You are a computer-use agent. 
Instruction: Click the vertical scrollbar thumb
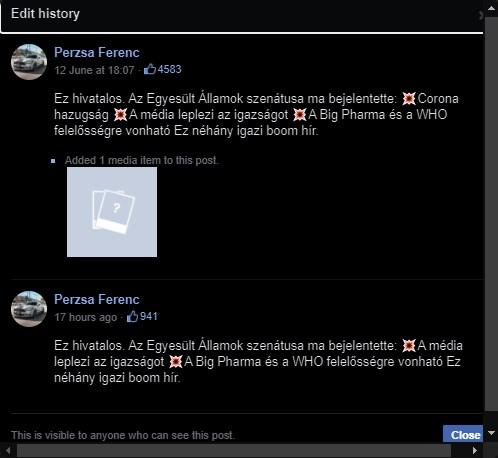(x=491, y=214)
